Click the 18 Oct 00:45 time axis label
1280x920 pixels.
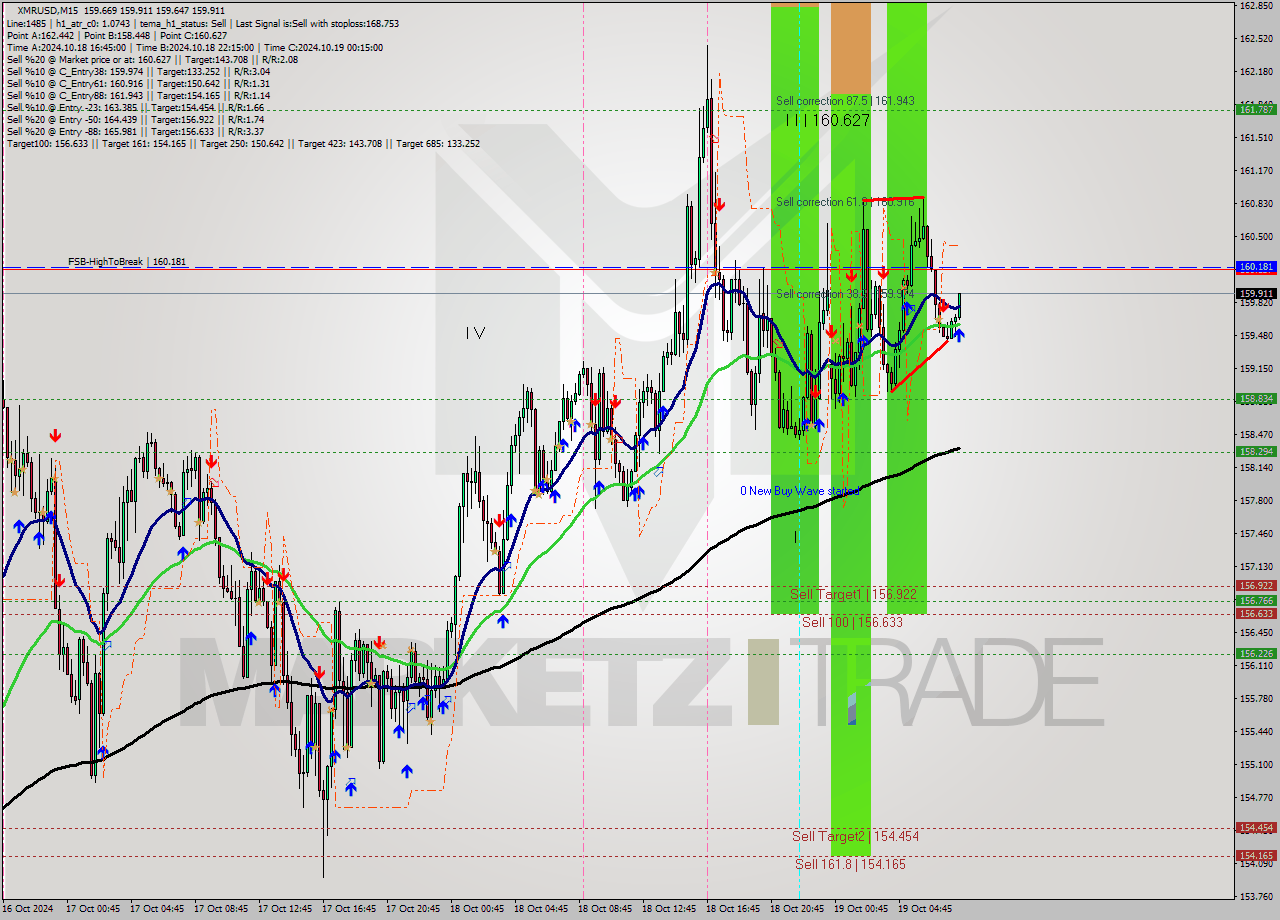coord(475,909)
